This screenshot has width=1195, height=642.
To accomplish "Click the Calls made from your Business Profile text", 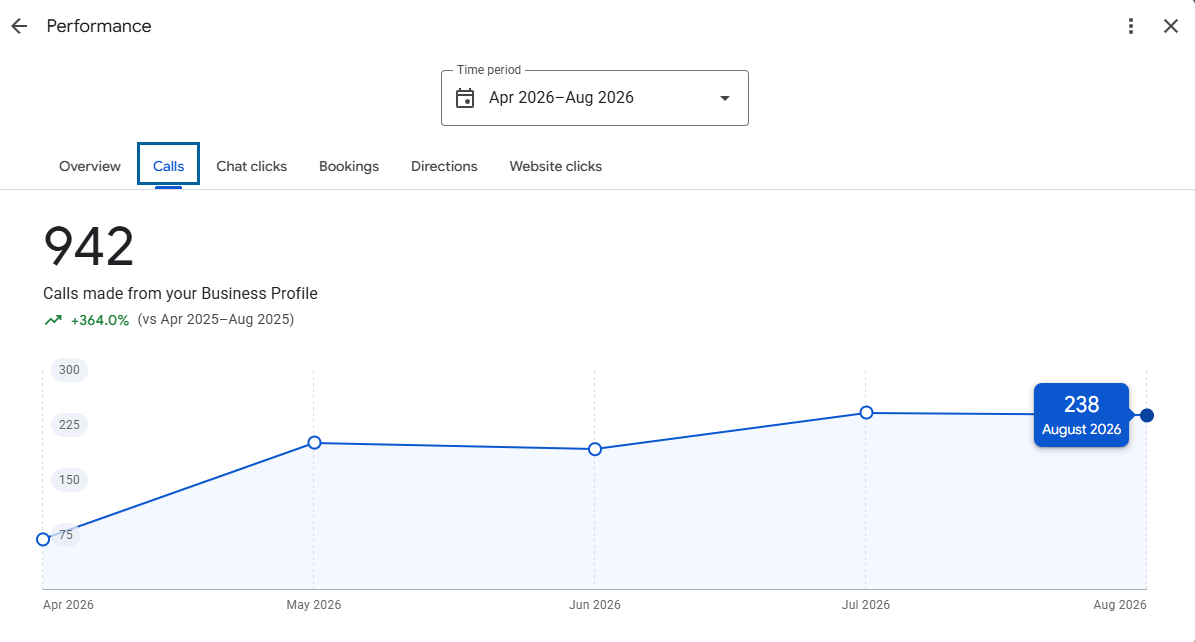I will (180, 294).
